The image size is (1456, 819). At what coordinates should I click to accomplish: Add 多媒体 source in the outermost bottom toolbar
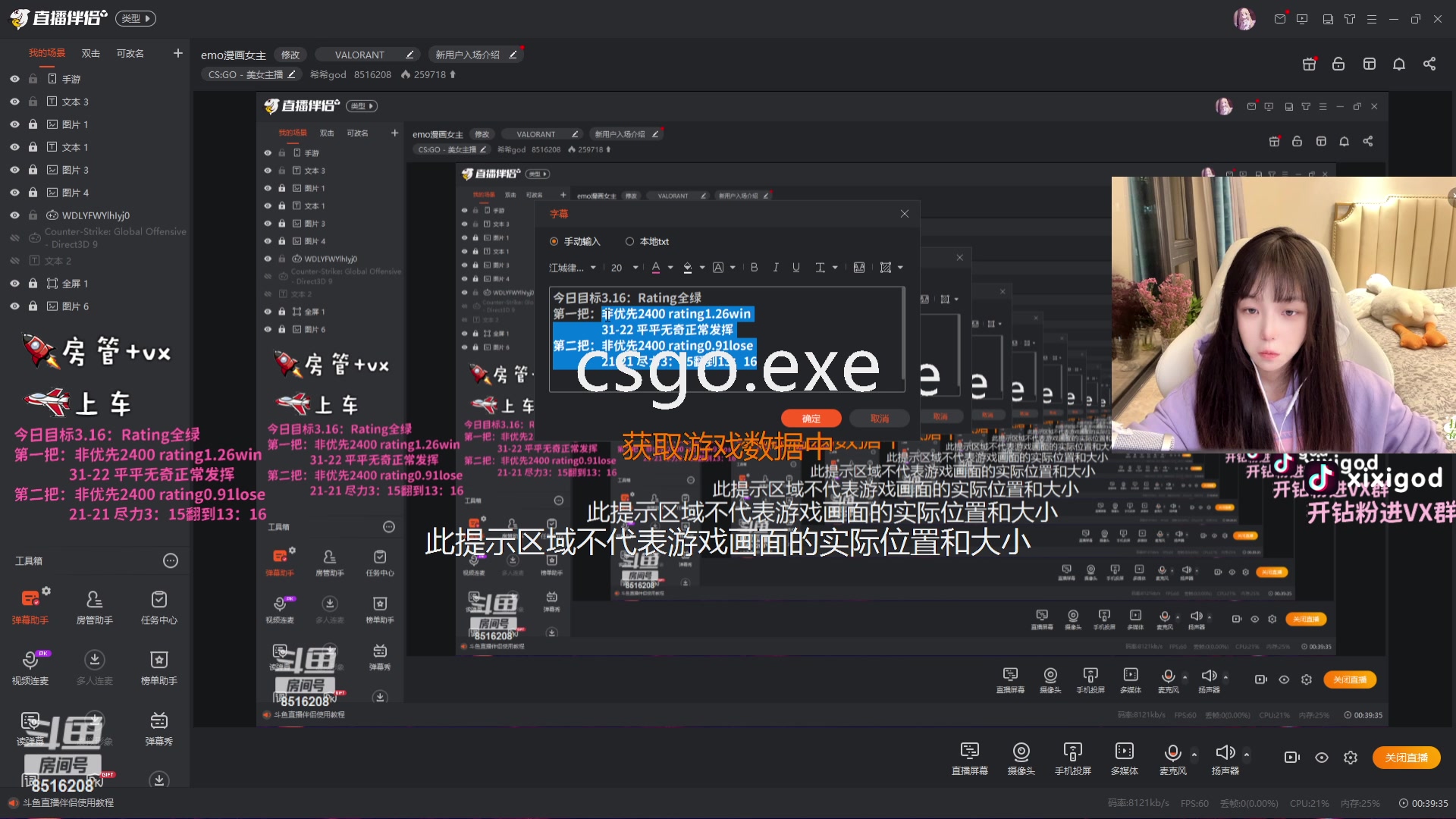[1124, 758]
